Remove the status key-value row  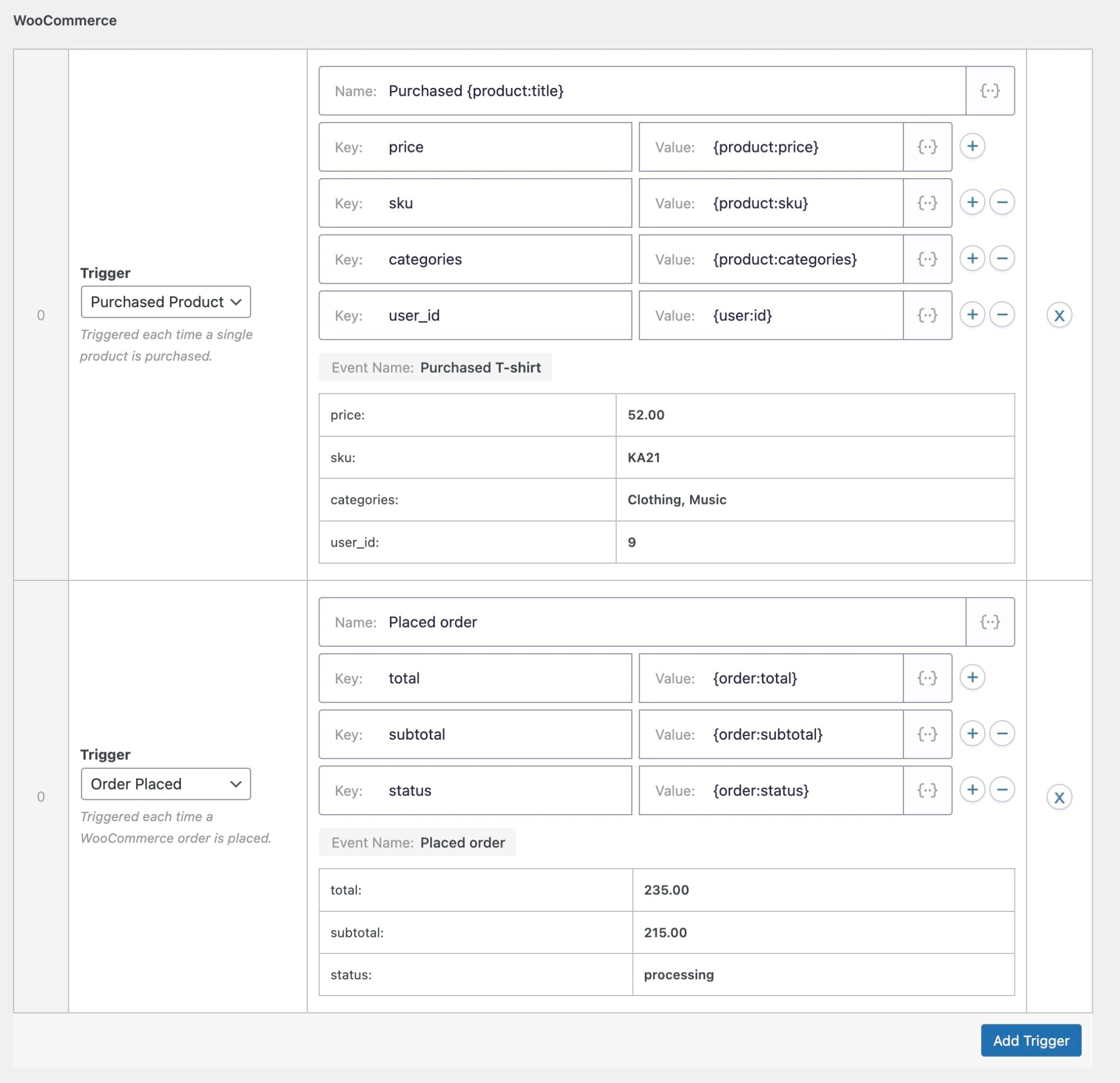[x=1002, y=789]
